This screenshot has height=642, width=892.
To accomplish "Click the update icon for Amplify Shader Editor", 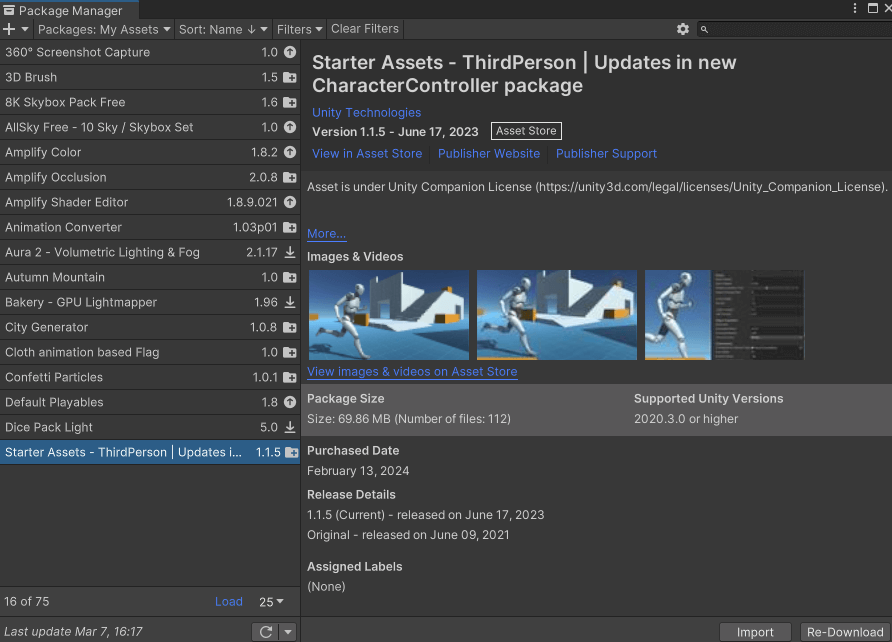I will [290, 202].
